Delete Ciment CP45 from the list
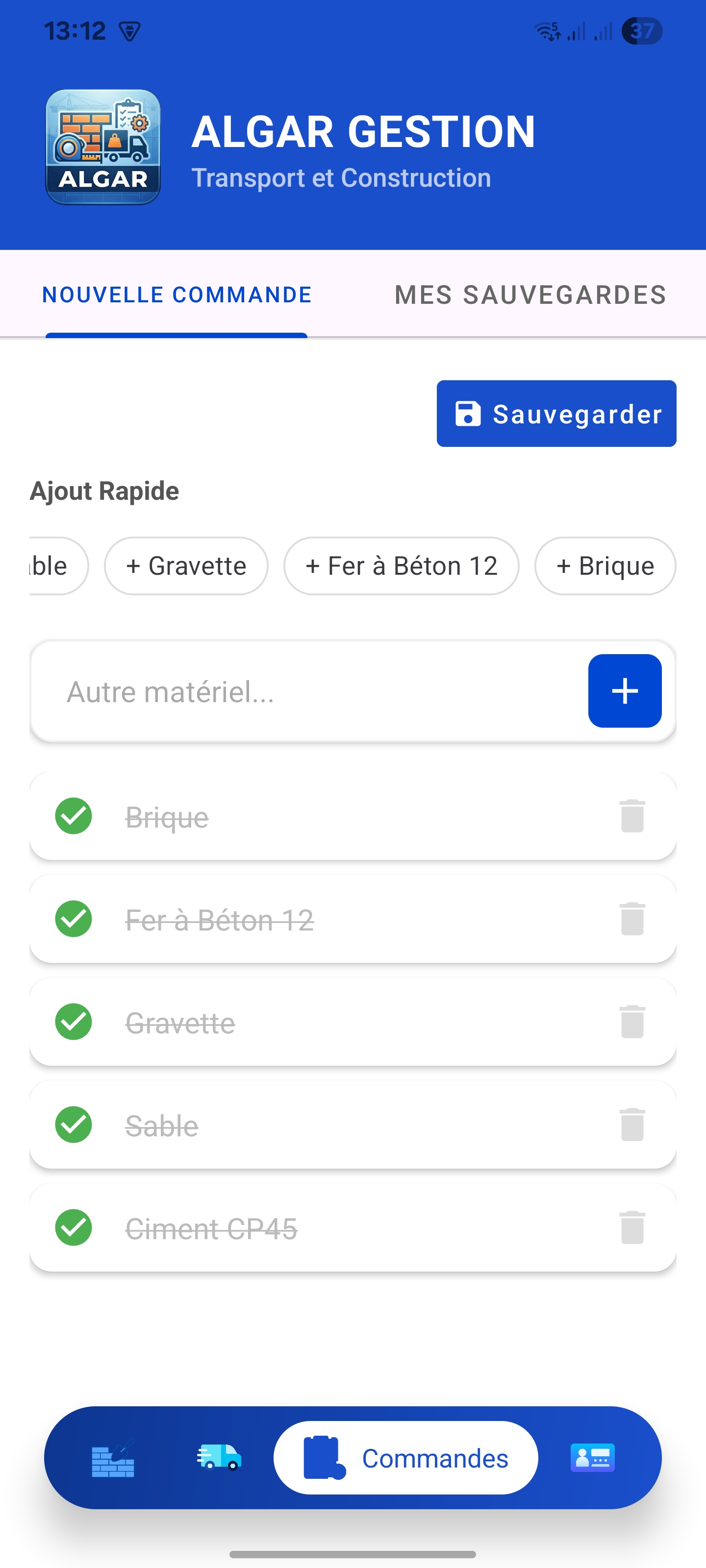The width and height of the screenshot is (706, 1568). 631,1227
